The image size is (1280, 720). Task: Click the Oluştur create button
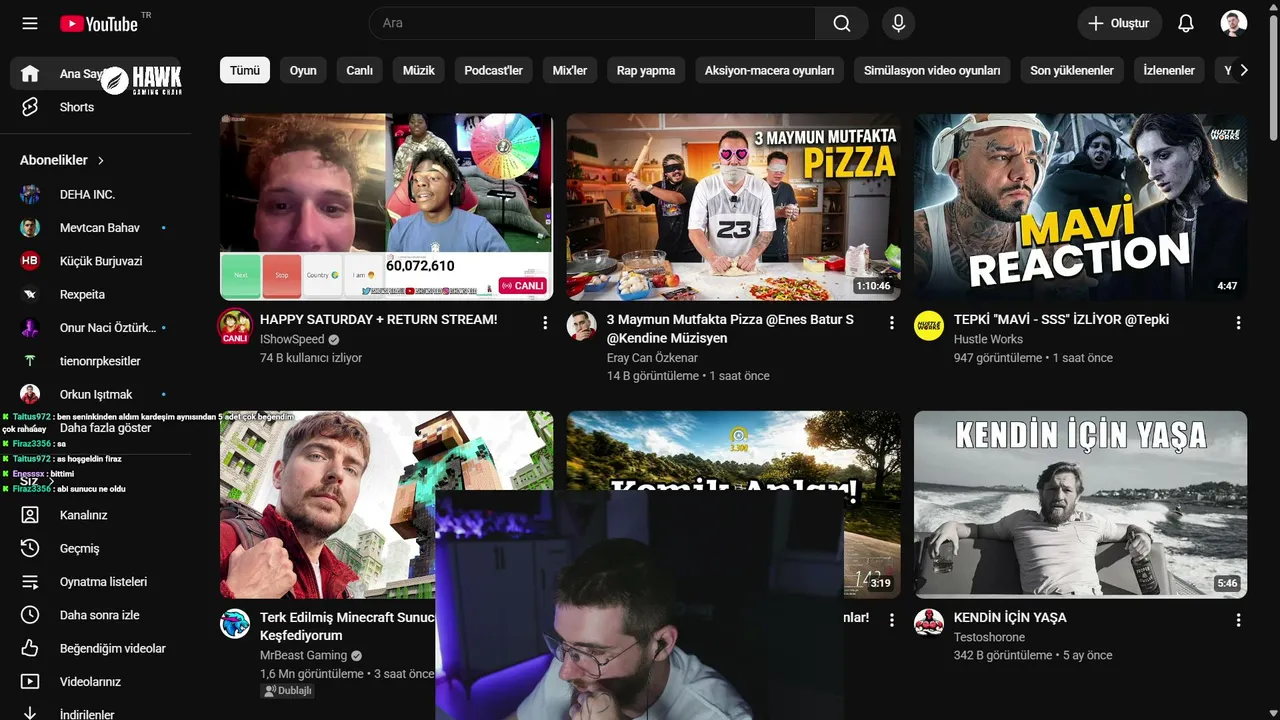1119,23
